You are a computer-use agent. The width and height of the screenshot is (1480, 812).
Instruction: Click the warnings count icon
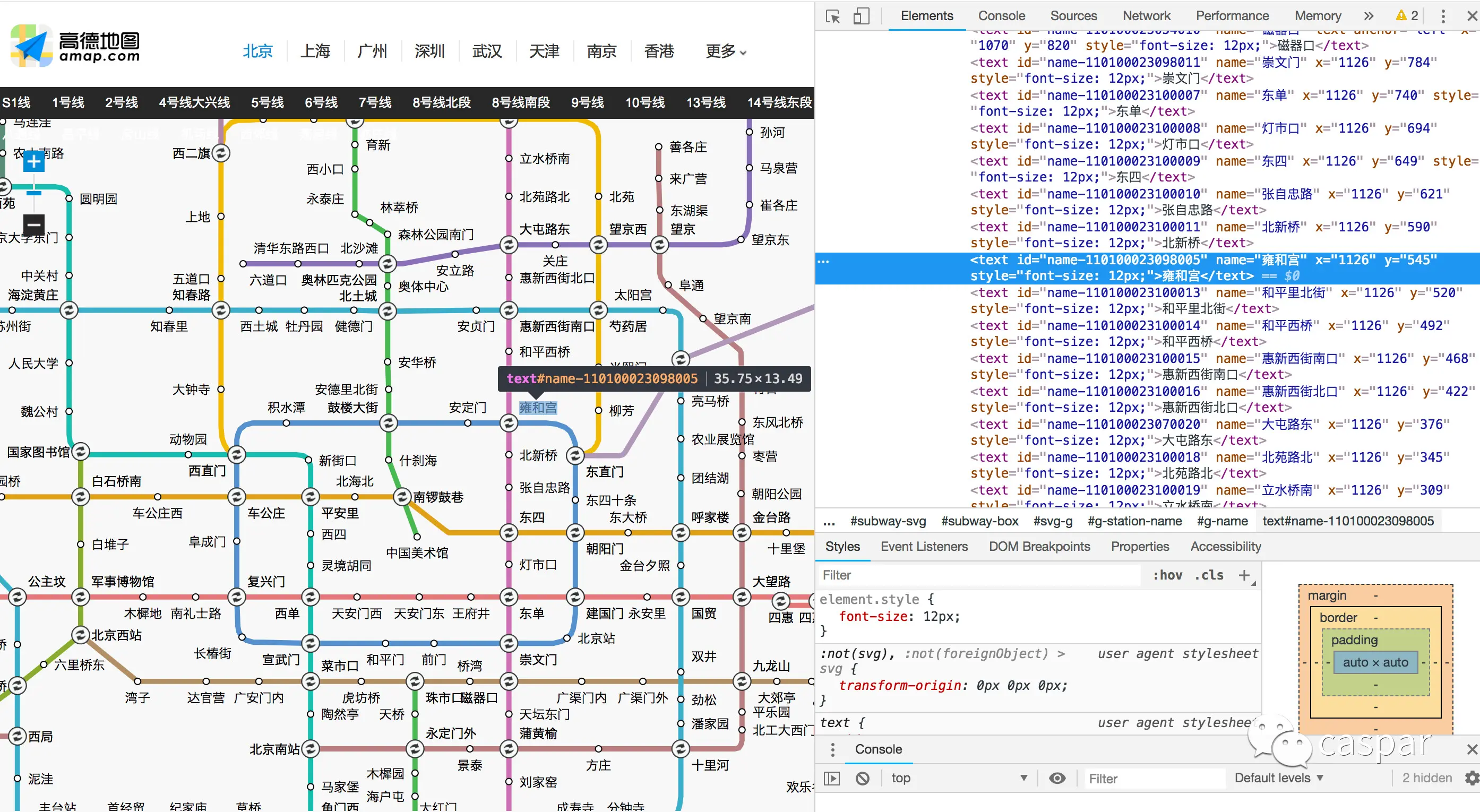tap(1406, 16)
